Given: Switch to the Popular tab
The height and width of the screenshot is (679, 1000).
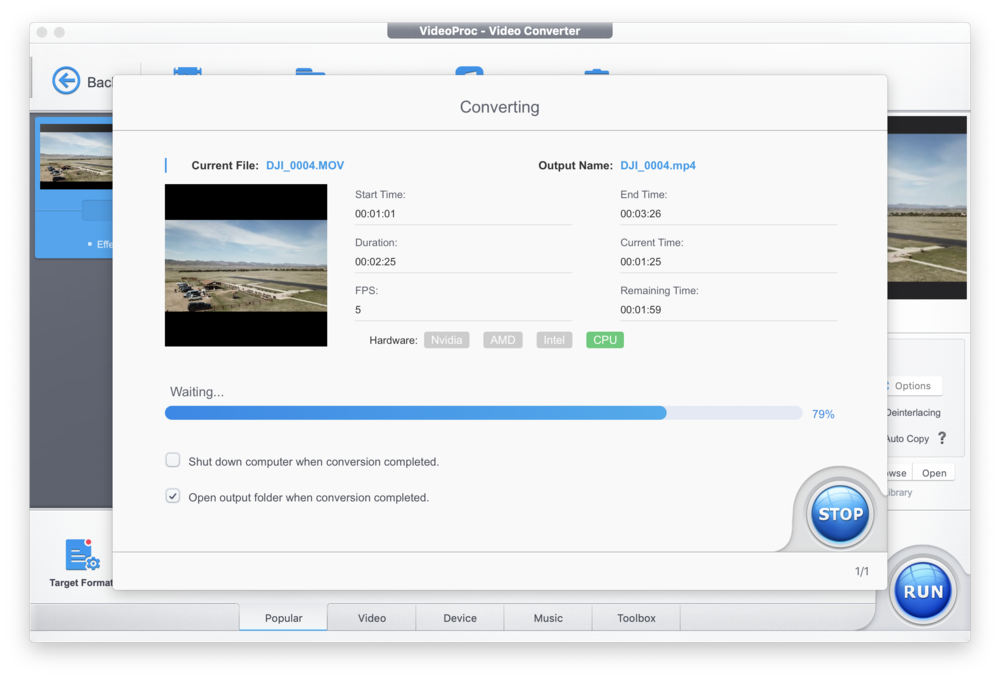Looking at the screenshot, I should 284,618.
